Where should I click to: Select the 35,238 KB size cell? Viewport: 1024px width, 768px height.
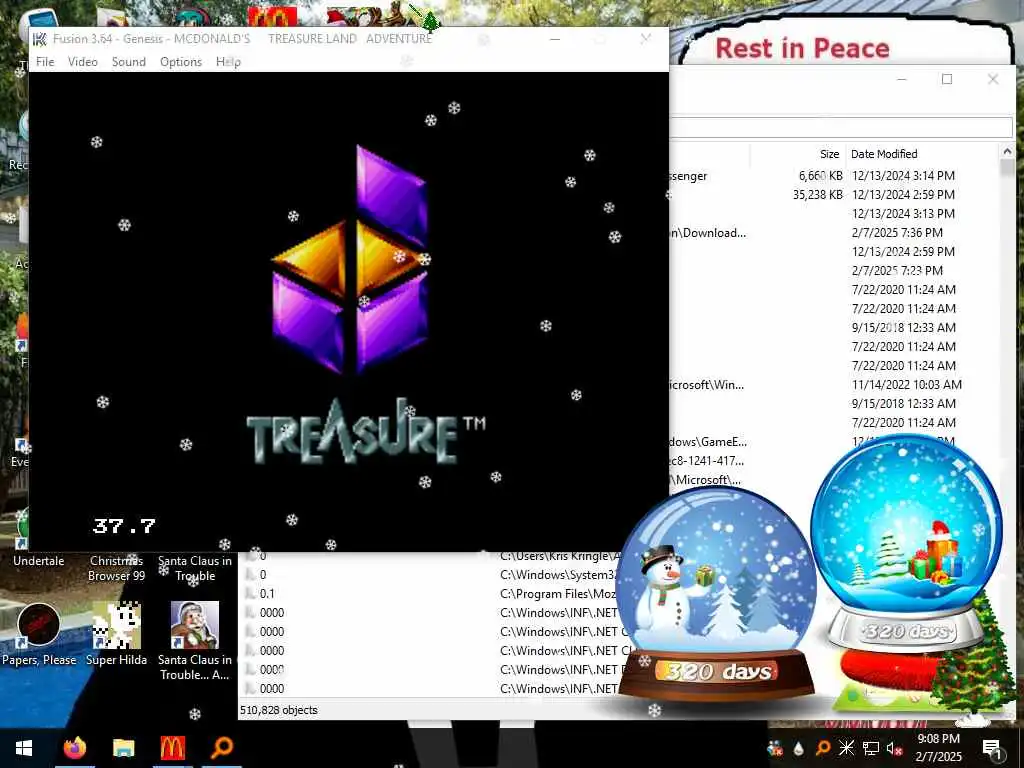point(818,195)
